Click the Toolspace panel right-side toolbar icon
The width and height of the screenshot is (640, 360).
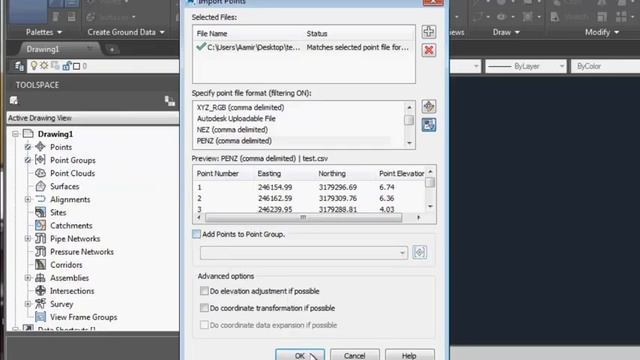pyautogui.click(x=170, y=101)
